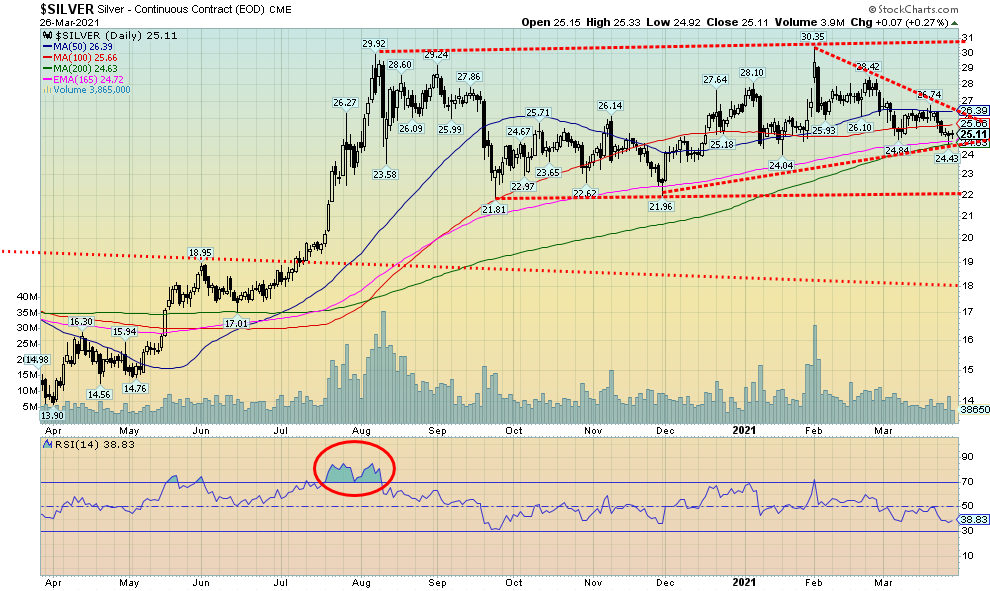The image size is (990, 591).
Task: Select the 30.35 peak price label
Action: [x=811, y=36]
